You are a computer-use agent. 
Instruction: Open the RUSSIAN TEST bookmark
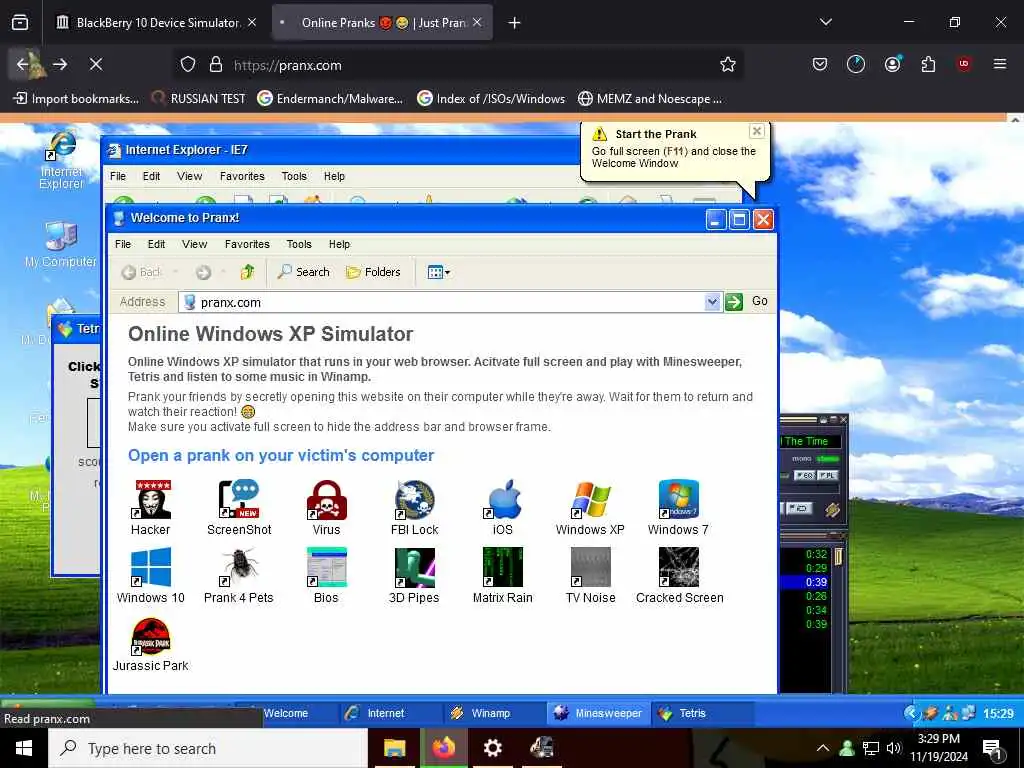point(199,99)
